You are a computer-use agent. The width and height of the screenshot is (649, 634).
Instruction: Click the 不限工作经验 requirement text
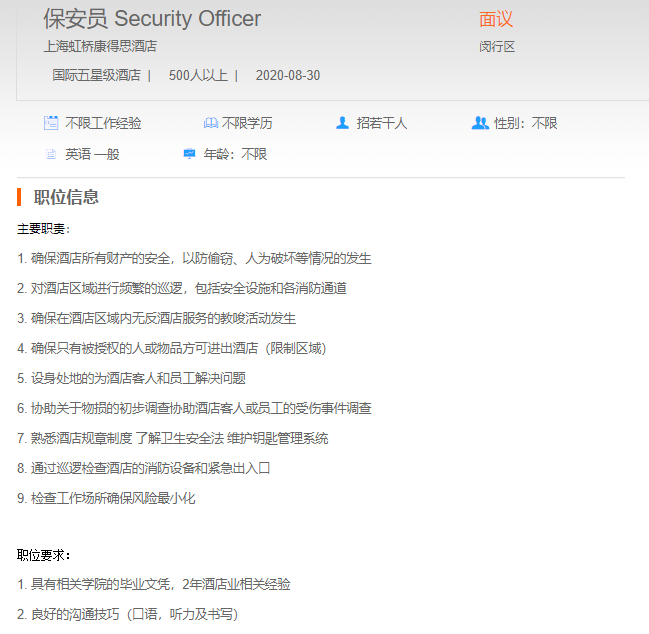point(103,123)
